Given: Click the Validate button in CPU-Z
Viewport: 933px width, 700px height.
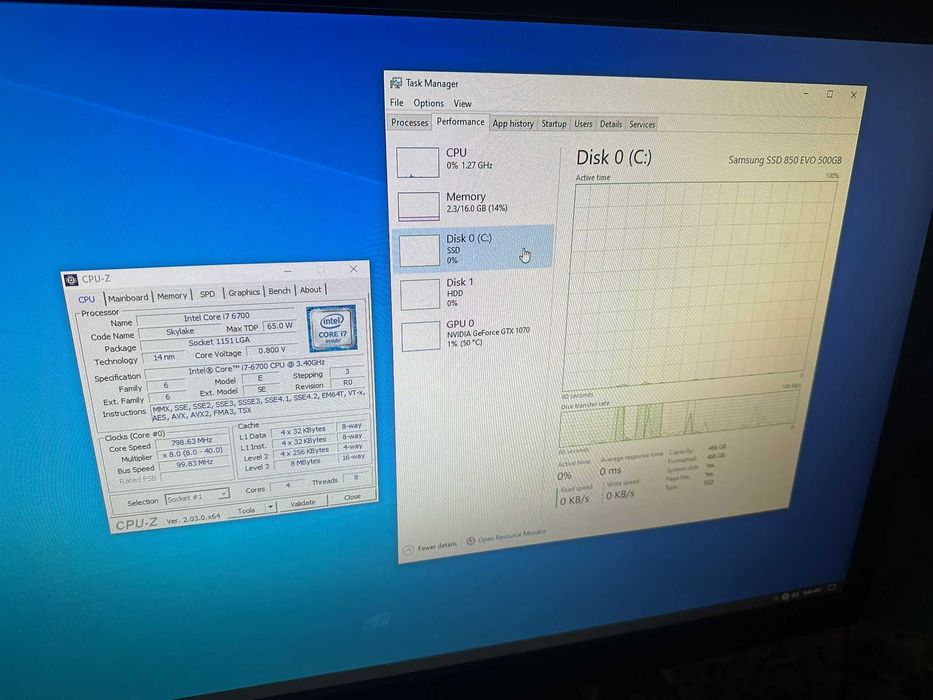Looking at the screenshot, I should (303, 503).
